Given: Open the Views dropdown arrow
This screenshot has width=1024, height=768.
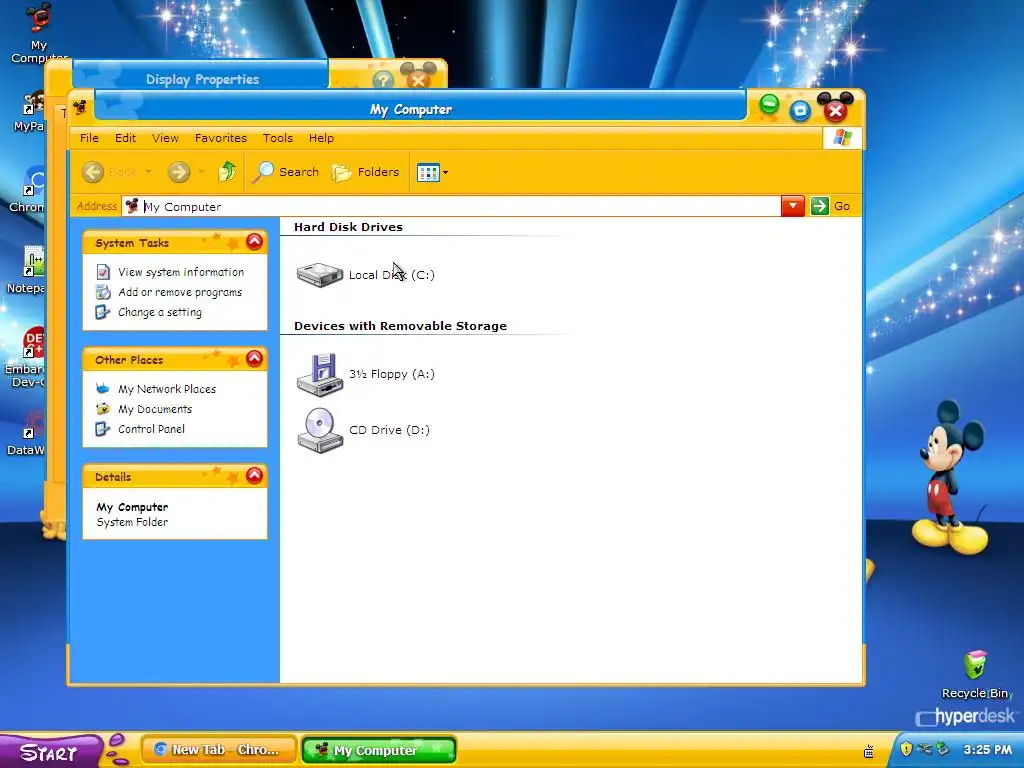Looking at the screenshot, I should 445,173.
